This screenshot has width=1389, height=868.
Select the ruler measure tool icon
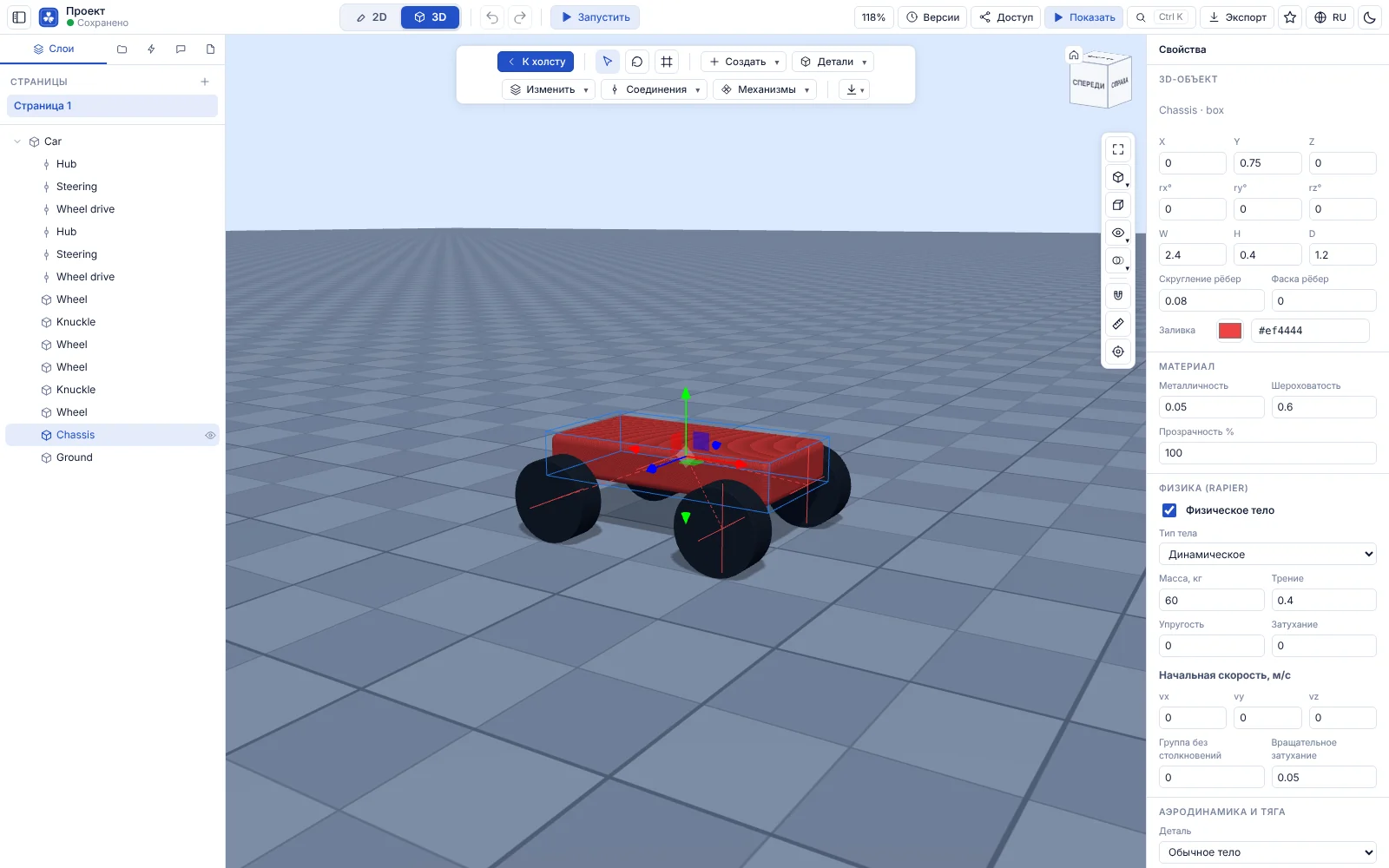coord(1118,324)
